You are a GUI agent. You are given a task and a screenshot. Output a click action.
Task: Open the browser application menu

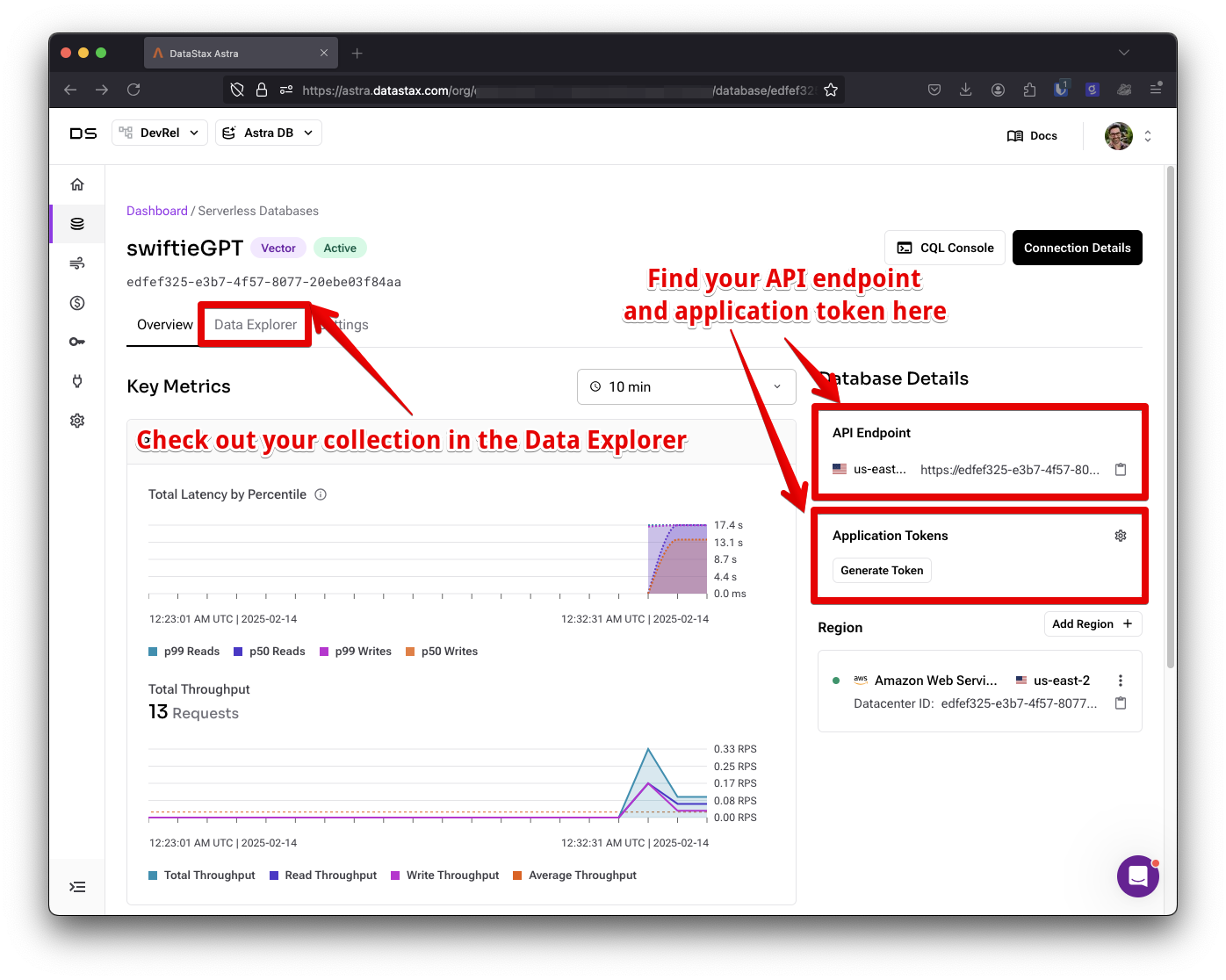coord(1156,90)
